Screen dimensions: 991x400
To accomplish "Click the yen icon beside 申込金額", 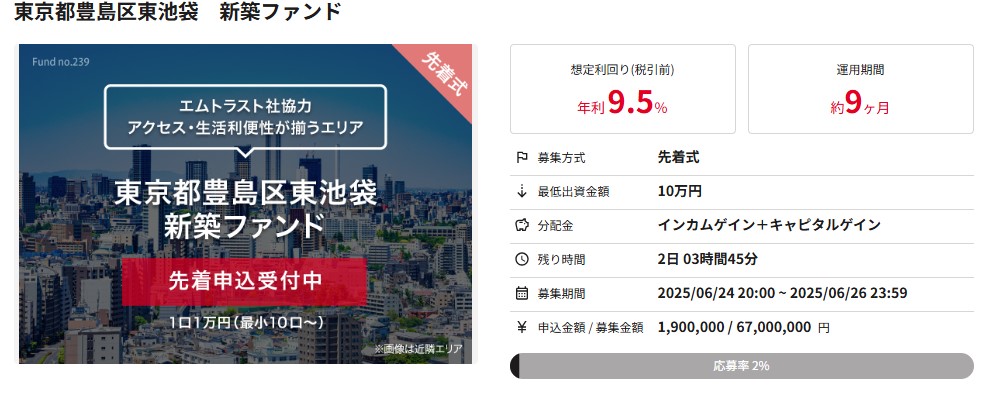I will [521, 326].
